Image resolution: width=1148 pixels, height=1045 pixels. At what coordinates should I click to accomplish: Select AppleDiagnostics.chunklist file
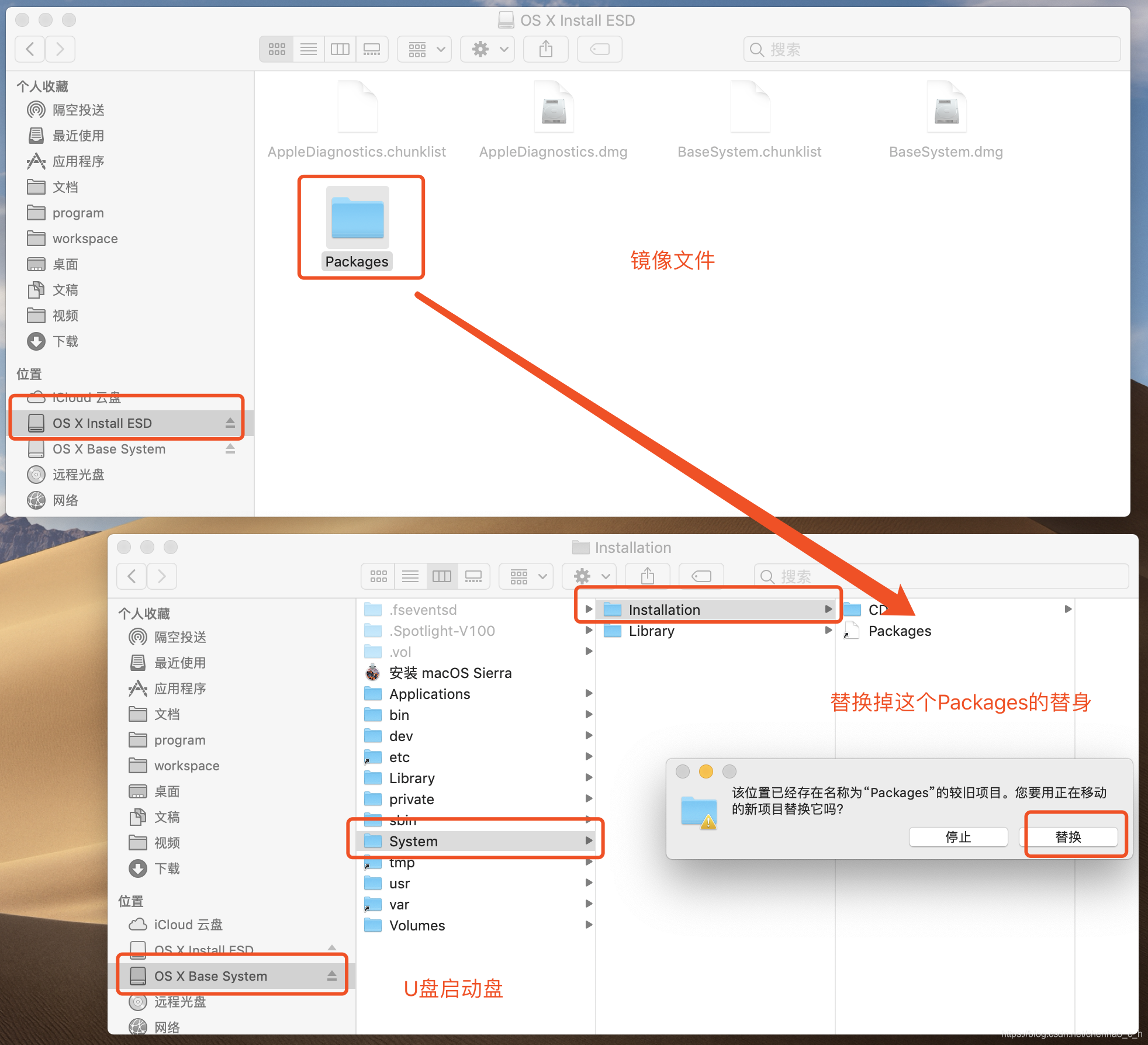[x=357, y=120]
